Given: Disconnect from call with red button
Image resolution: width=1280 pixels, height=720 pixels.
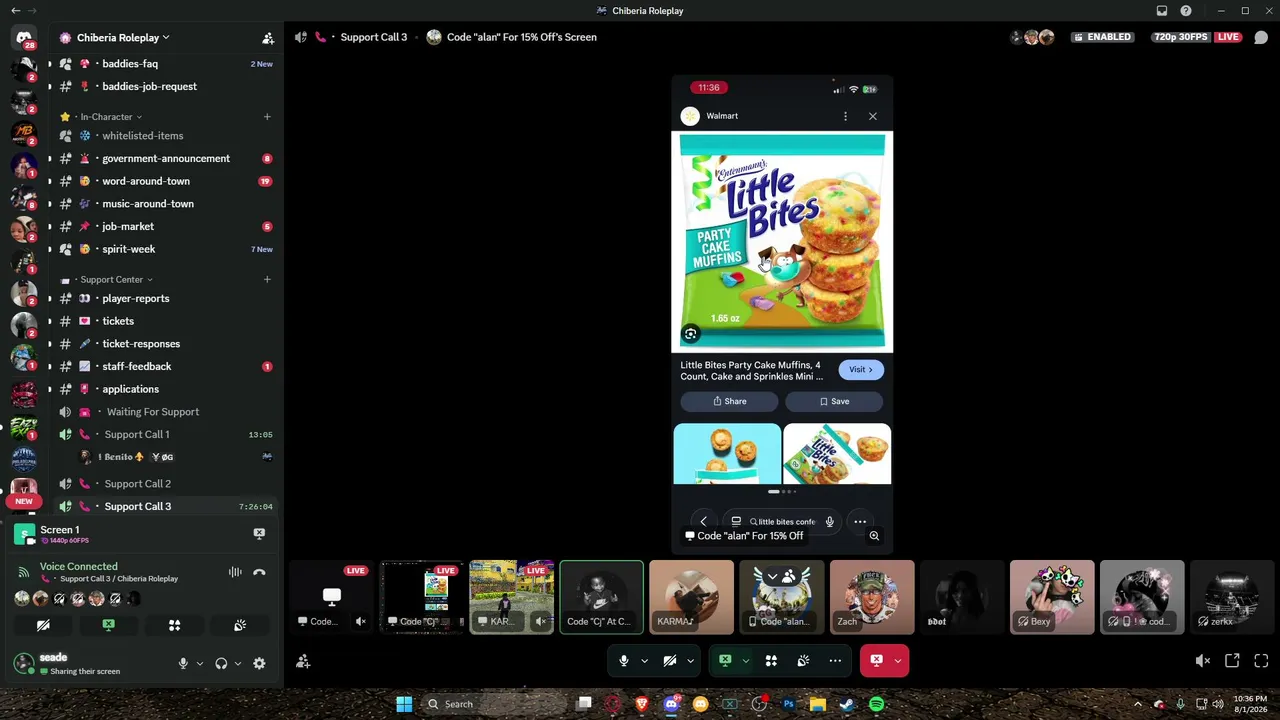Looking at the screenshot, I should 876,661.
